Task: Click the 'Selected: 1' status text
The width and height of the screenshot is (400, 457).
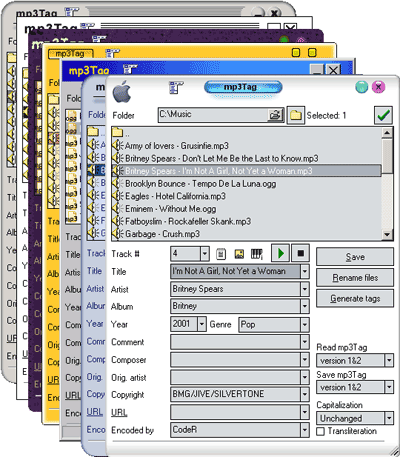Action: 326,116
